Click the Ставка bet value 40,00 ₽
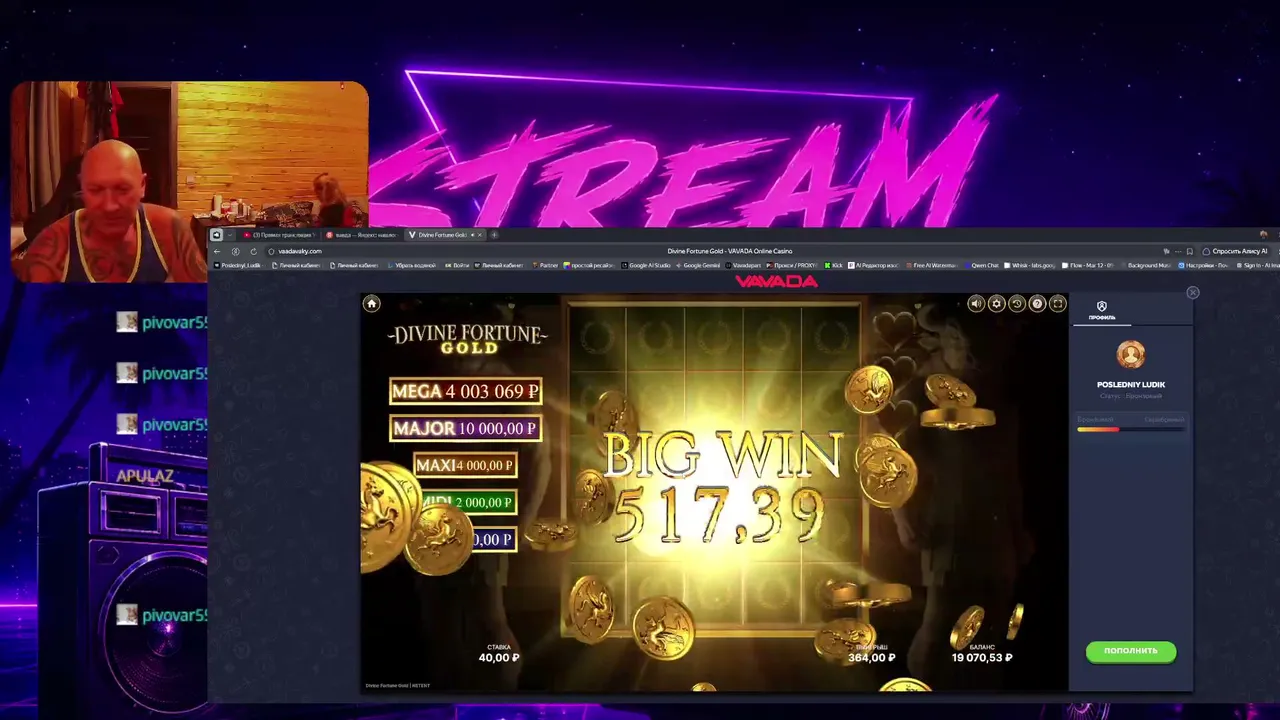 tap(499, 657)
